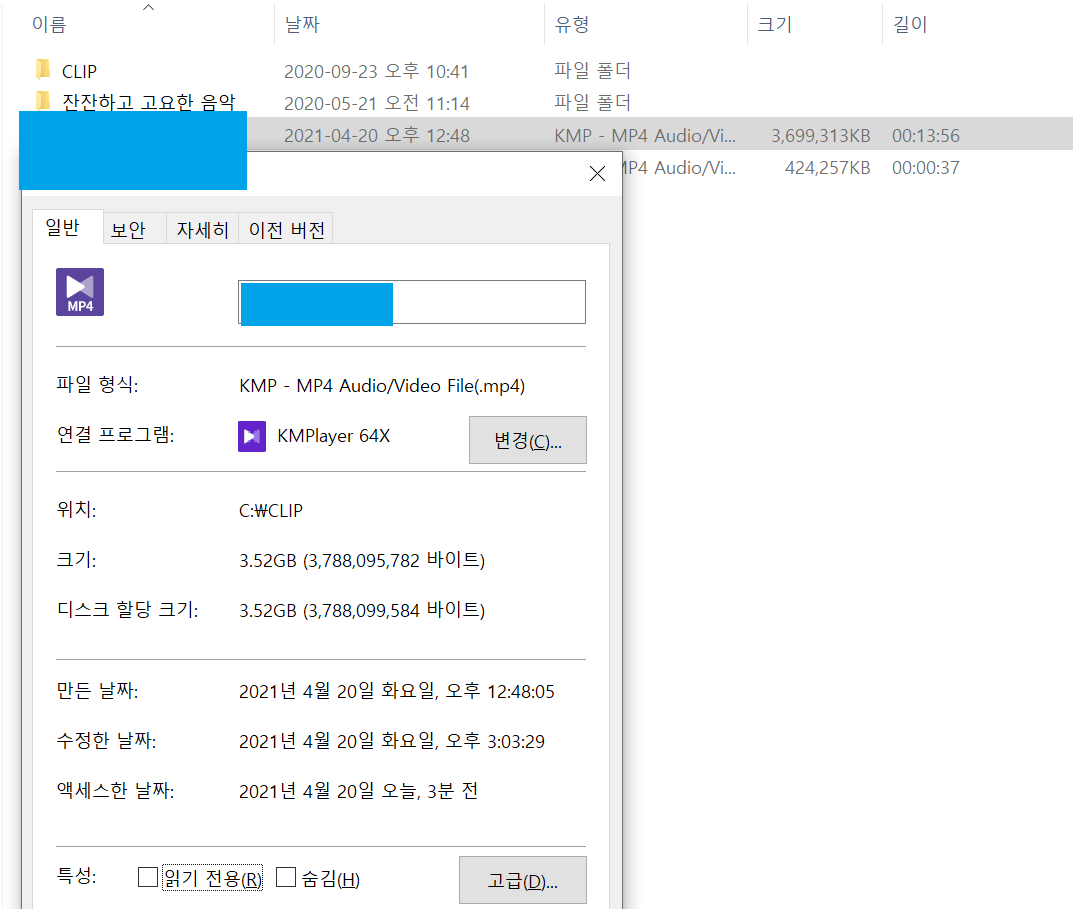The width and height of the screenshot is (1073, 909).
Task: Sort files by the 날짜 column header
Action: 302,25
